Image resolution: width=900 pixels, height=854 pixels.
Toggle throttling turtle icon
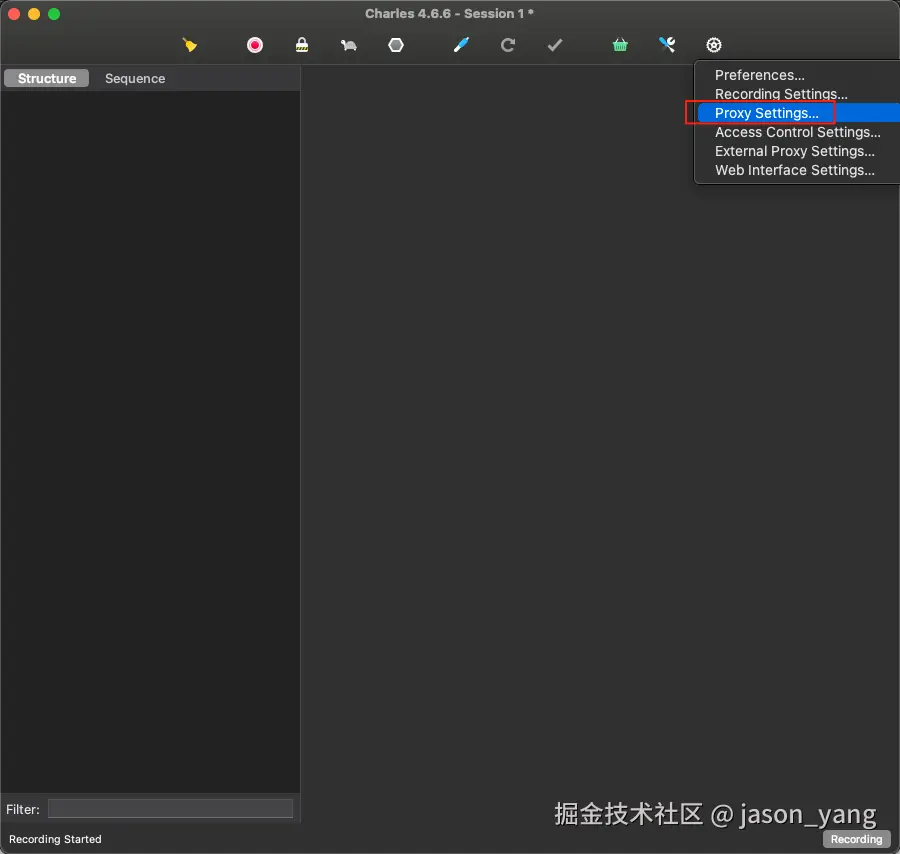click(349, 45)
